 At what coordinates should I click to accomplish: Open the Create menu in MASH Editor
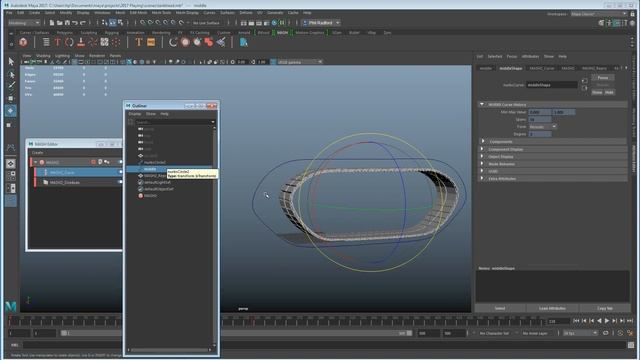coord(38,153)
